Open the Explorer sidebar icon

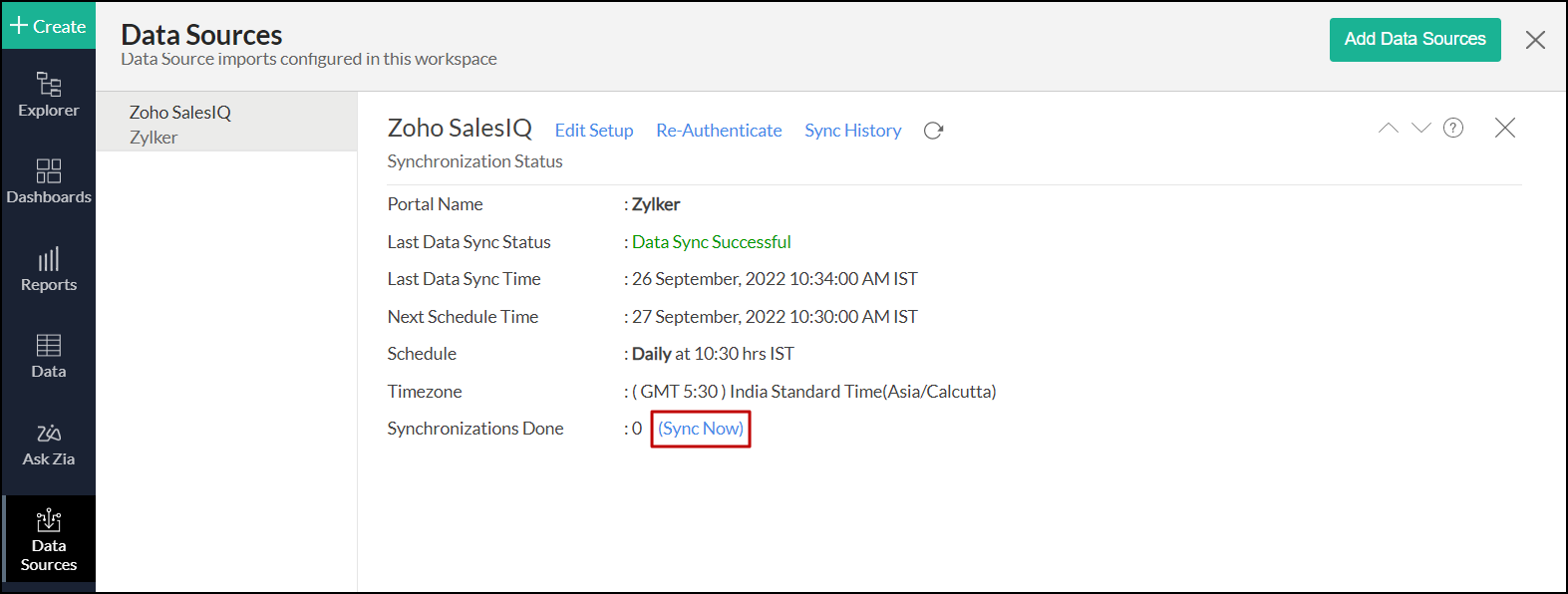click(x=48, y=95)
